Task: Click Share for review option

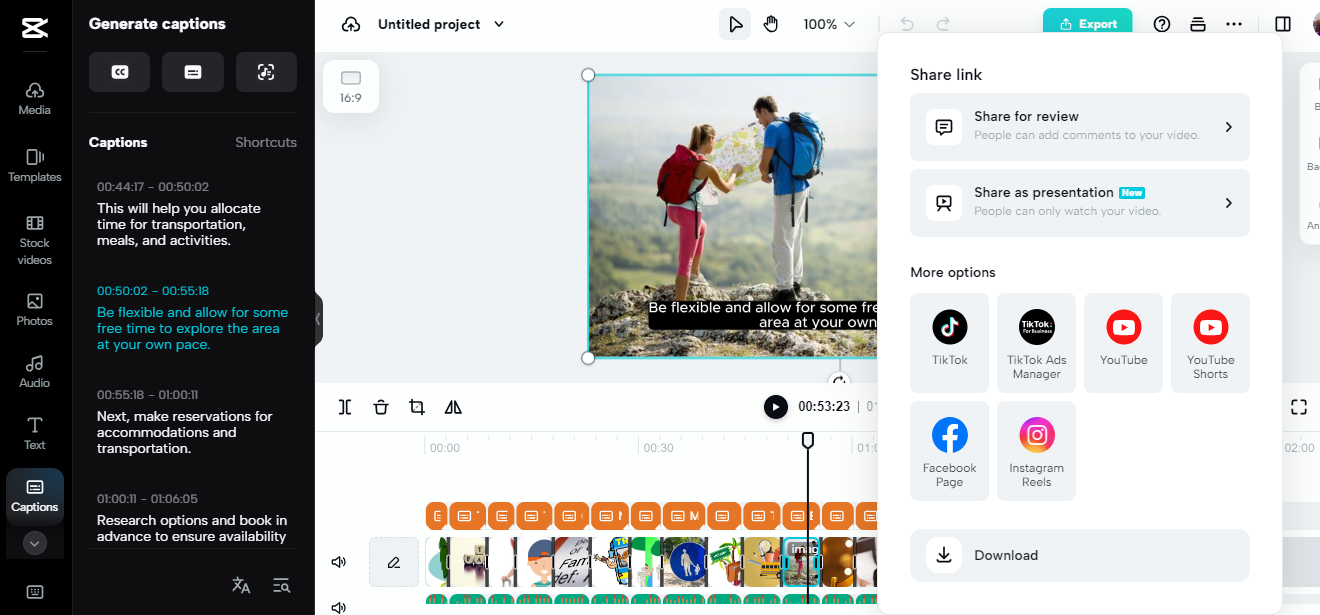Action: 1080,127
